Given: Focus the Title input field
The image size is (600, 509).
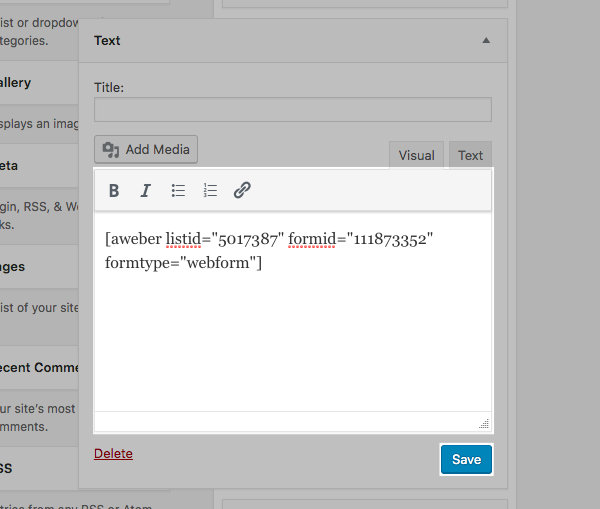Looking at the screenshot, I should point(292,110).
